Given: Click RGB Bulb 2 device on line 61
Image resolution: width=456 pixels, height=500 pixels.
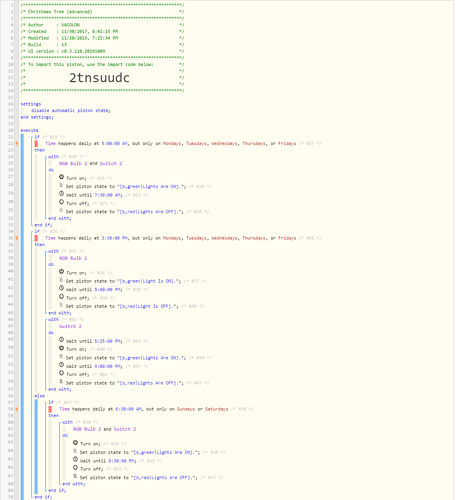Looking at the screenshot, I should (87, 429).
